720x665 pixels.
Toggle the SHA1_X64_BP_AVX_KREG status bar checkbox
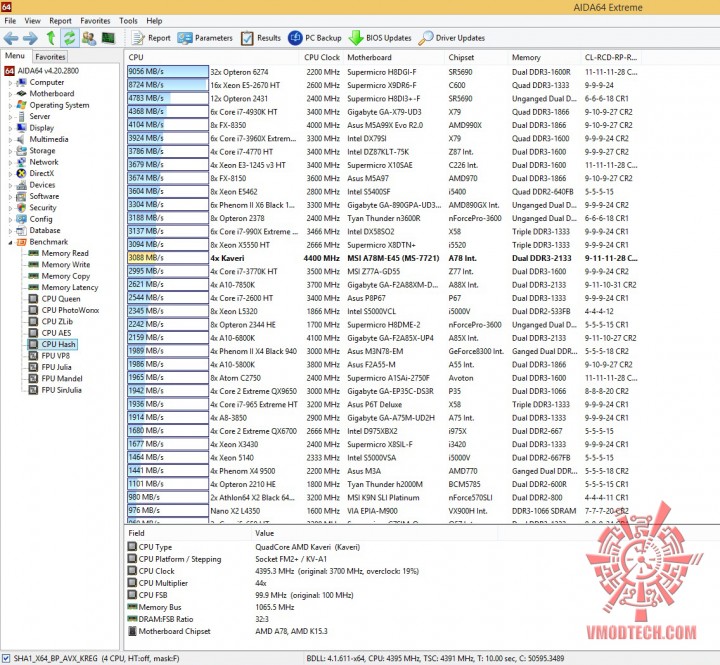pyautogui.click(x=6, y=658)
